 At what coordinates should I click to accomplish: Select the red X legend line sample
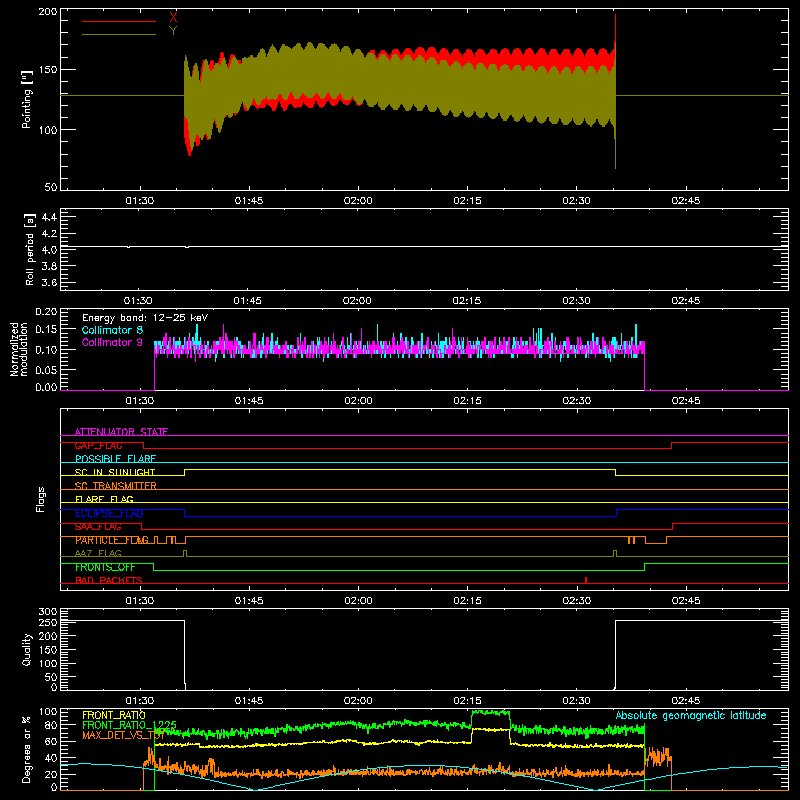point(119,21)
